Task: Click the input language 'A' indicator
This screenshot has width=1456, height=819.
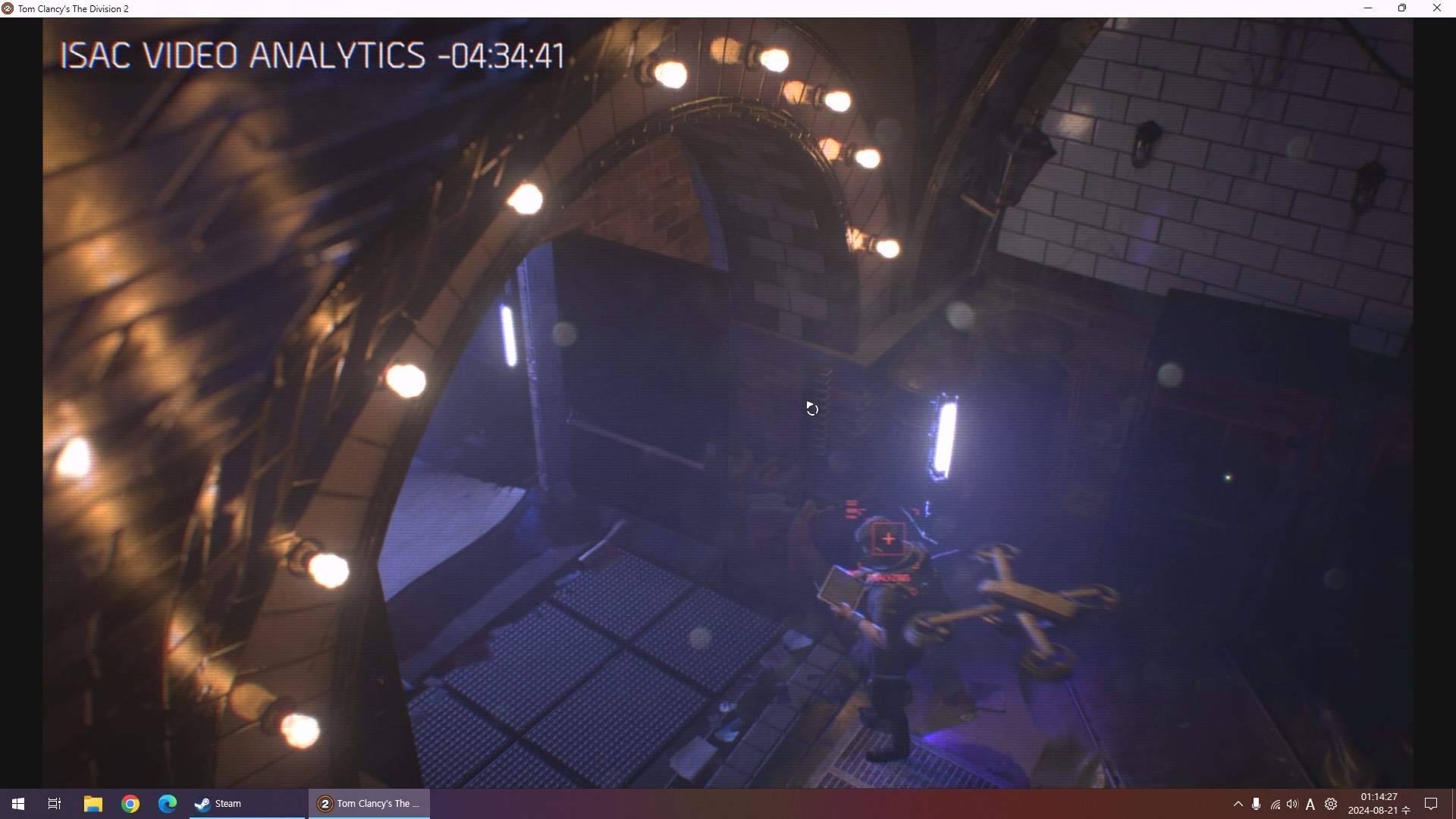Action: coord(1310,805)
